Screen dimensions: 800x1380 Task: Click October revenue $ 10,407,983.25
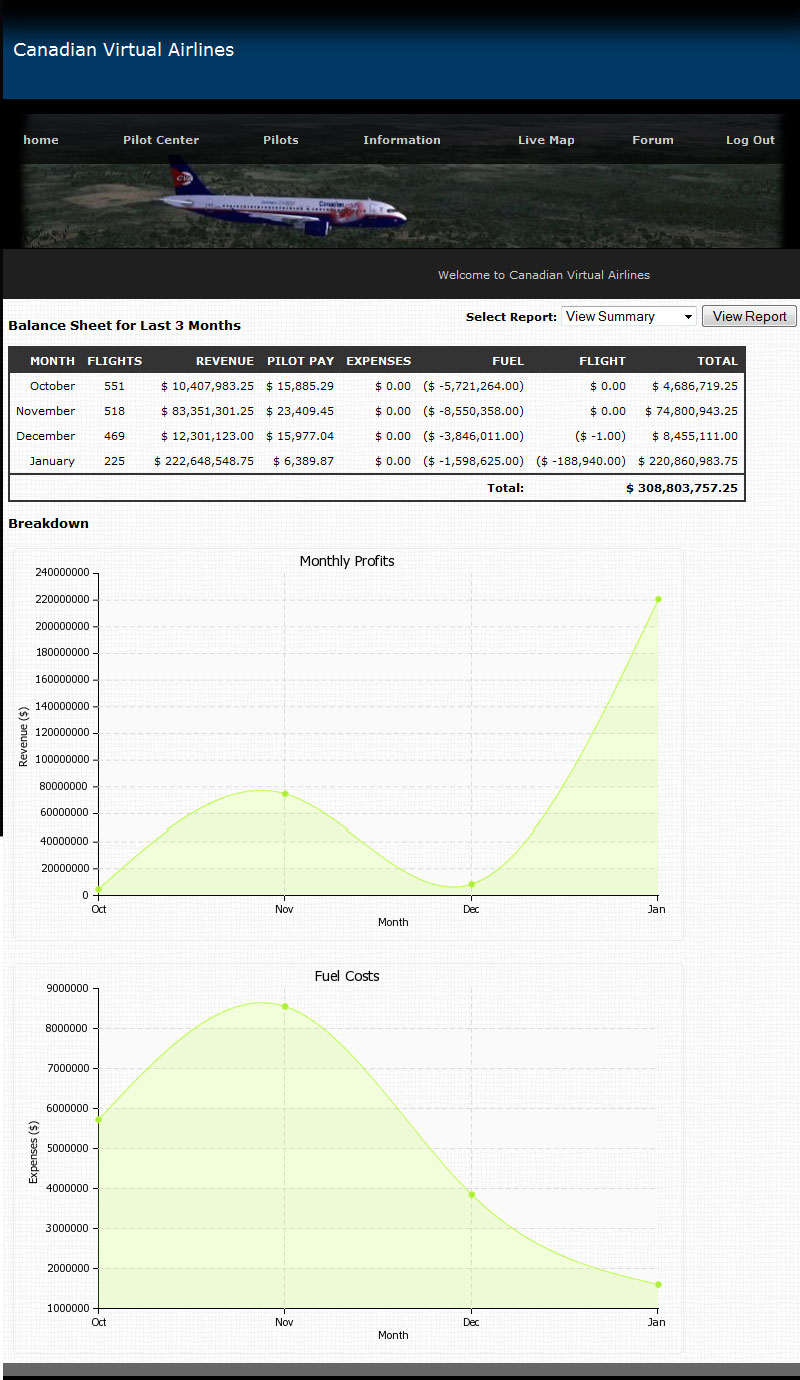pyautogui.click(x=207, y=386)
